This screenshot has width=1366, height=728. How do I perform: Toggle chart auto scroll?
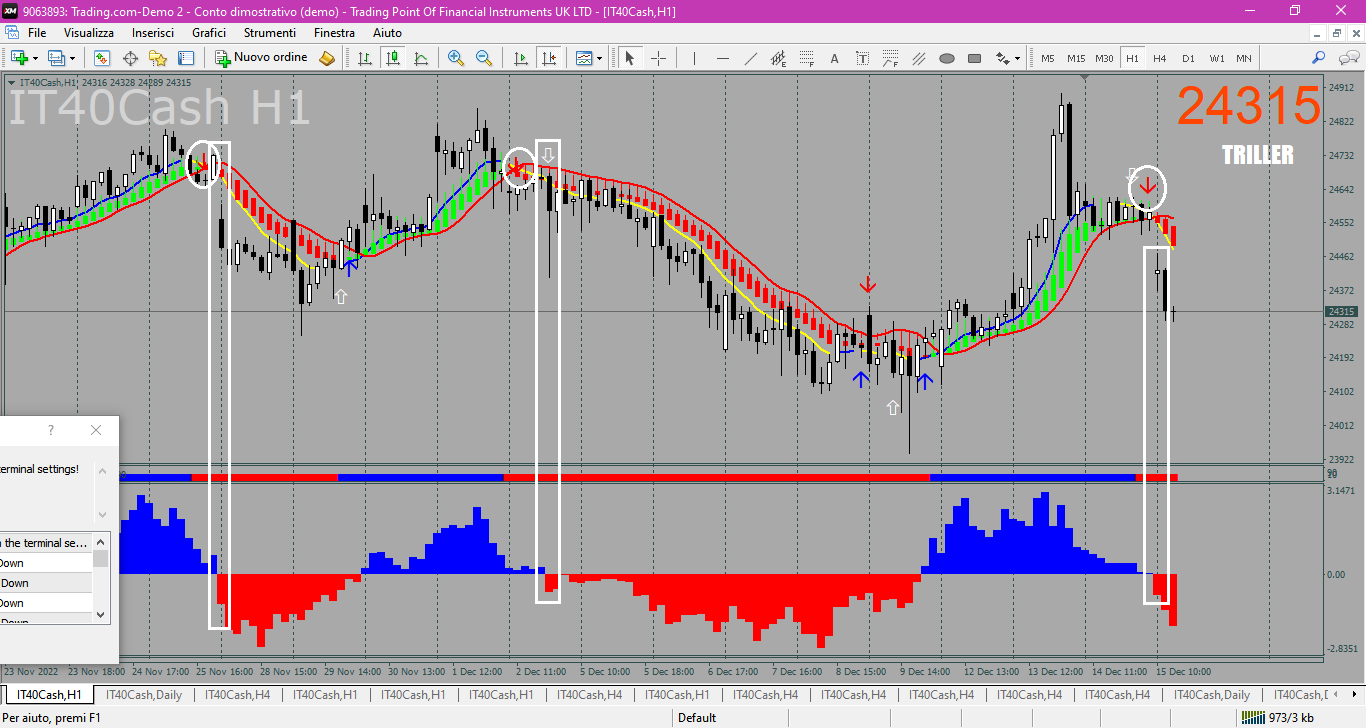coord(520,58)
